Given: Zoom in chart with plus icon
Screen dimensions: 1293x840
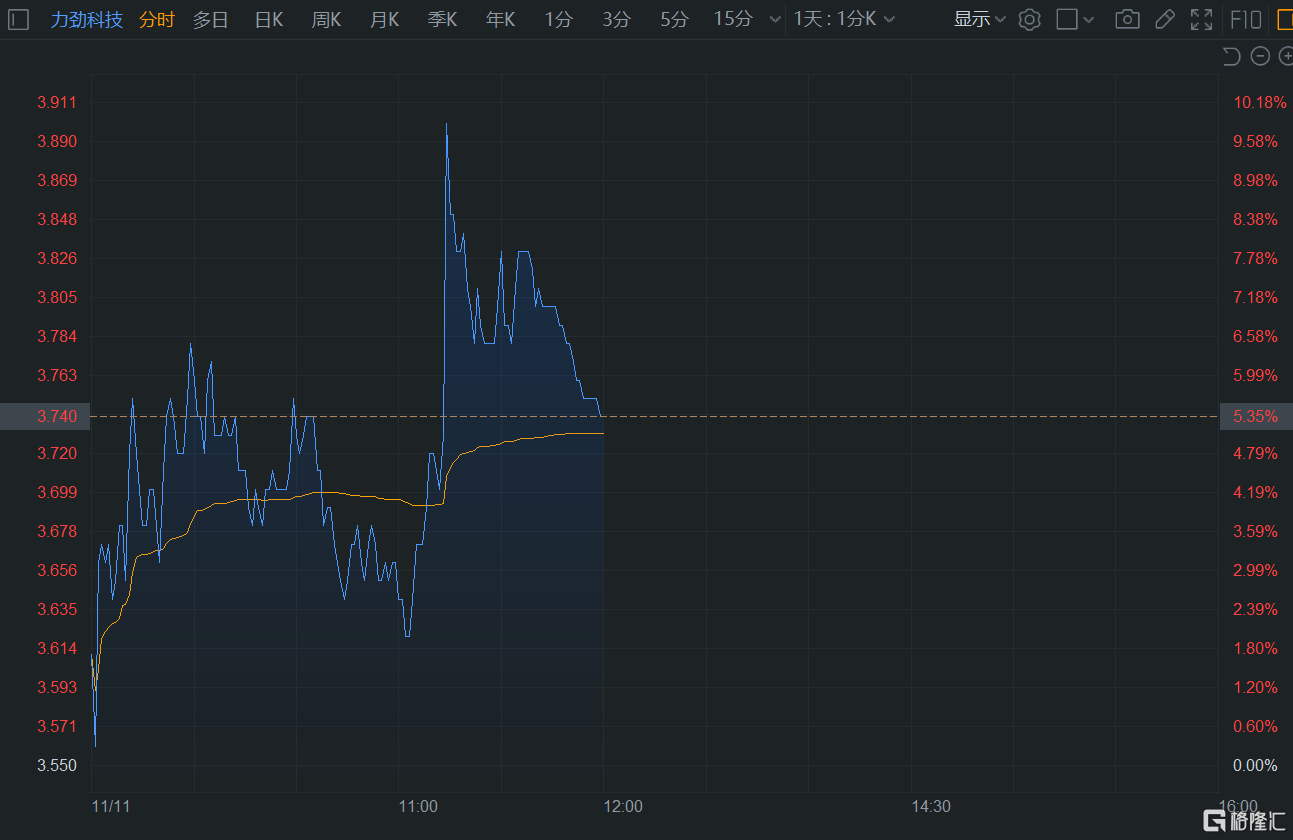Looking at the screenshot, I should 1286,56.
